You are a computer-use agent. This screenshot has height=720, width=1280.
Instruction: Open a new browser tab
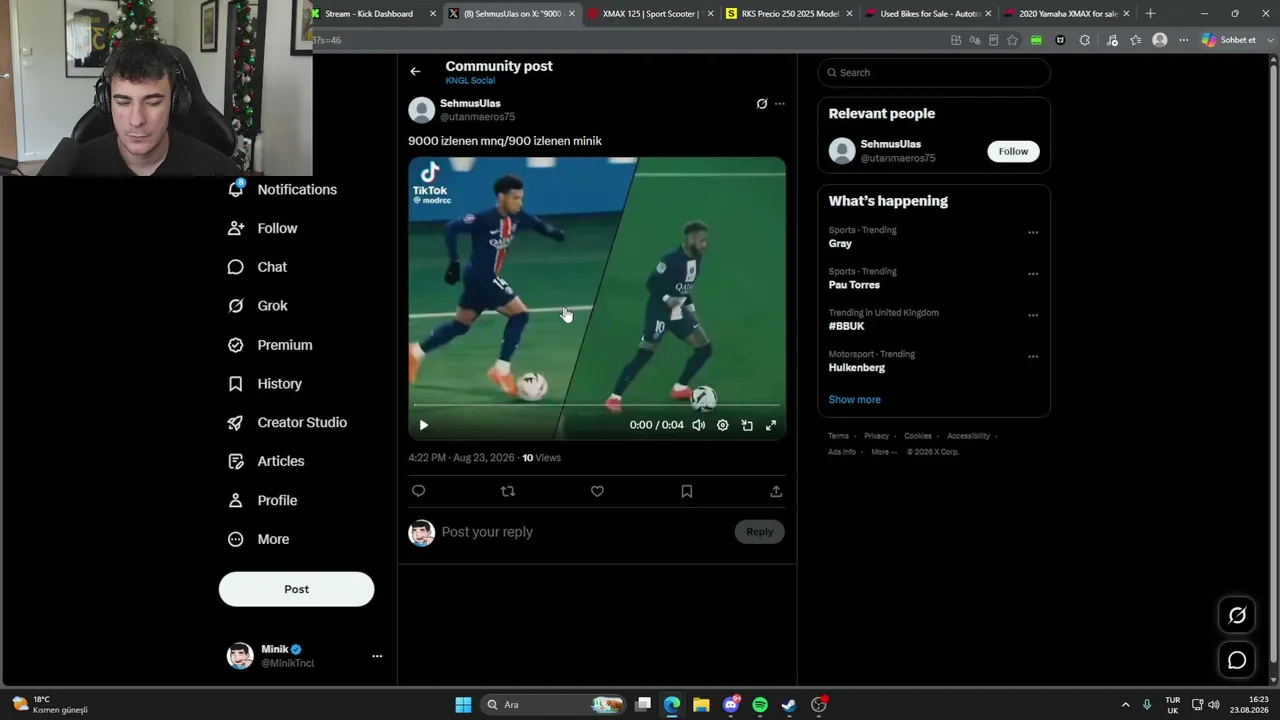point(1150,14)
